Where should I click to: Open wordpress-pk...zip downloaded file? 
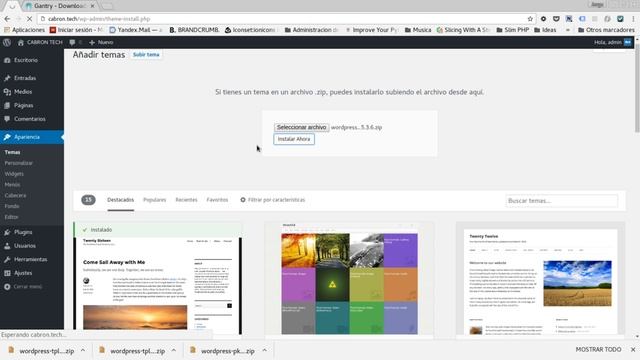click(222, 351)
